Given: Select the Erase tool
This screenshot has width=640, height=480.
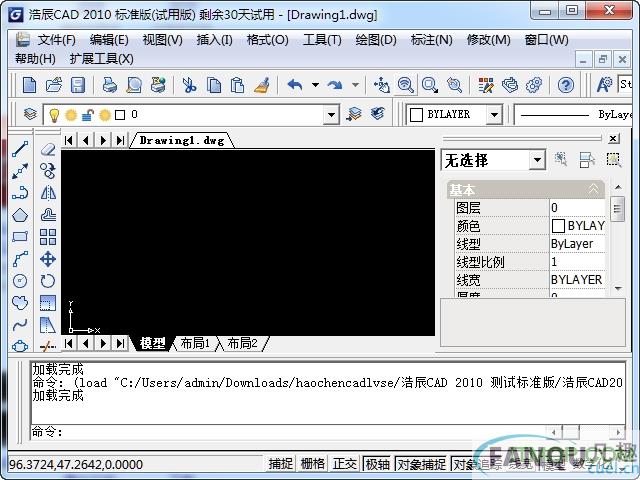Looking at the screenshot, I should [48, 149].
